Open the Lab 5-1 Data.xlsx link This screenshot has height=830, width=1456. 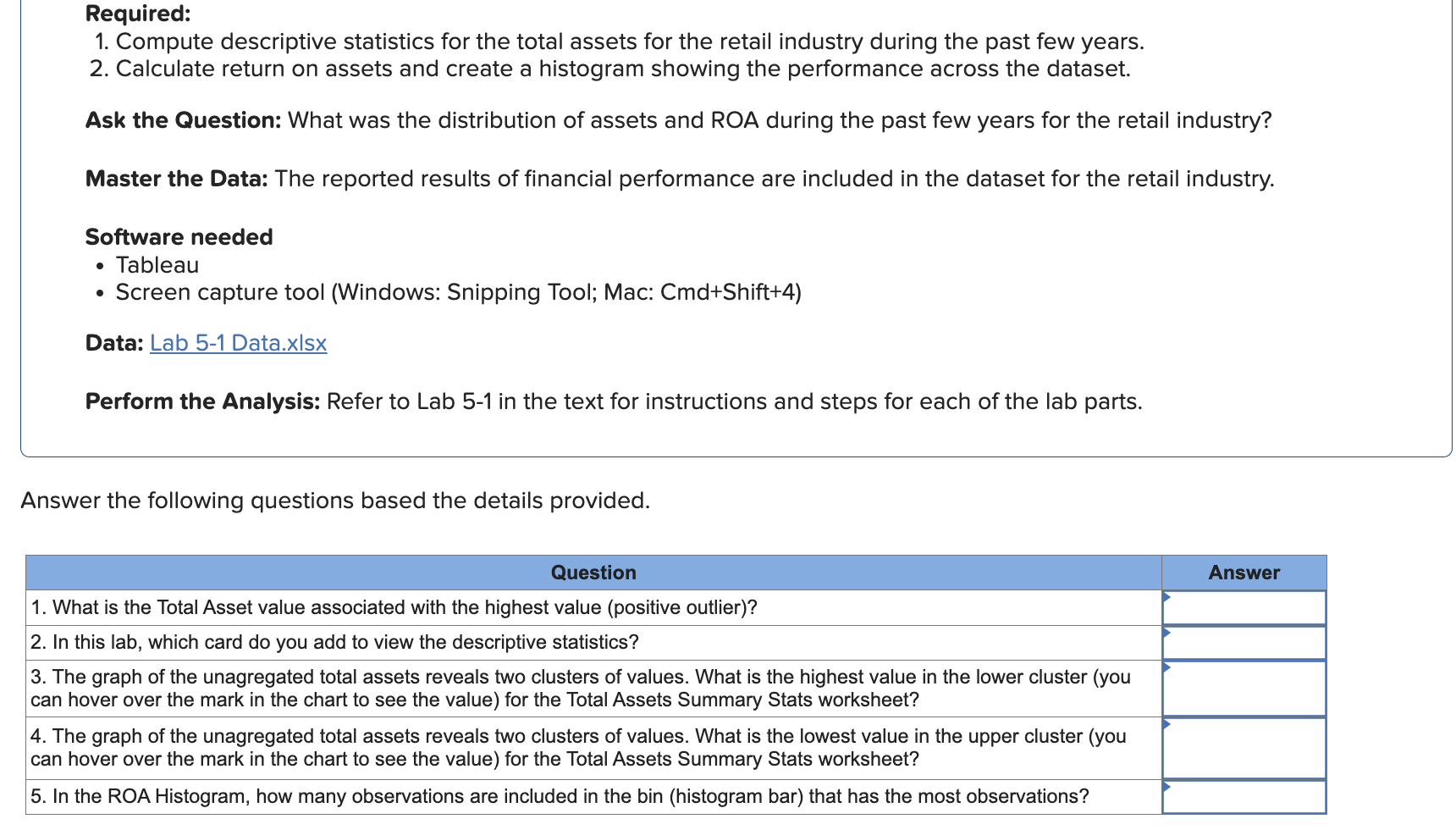(237, 343)
